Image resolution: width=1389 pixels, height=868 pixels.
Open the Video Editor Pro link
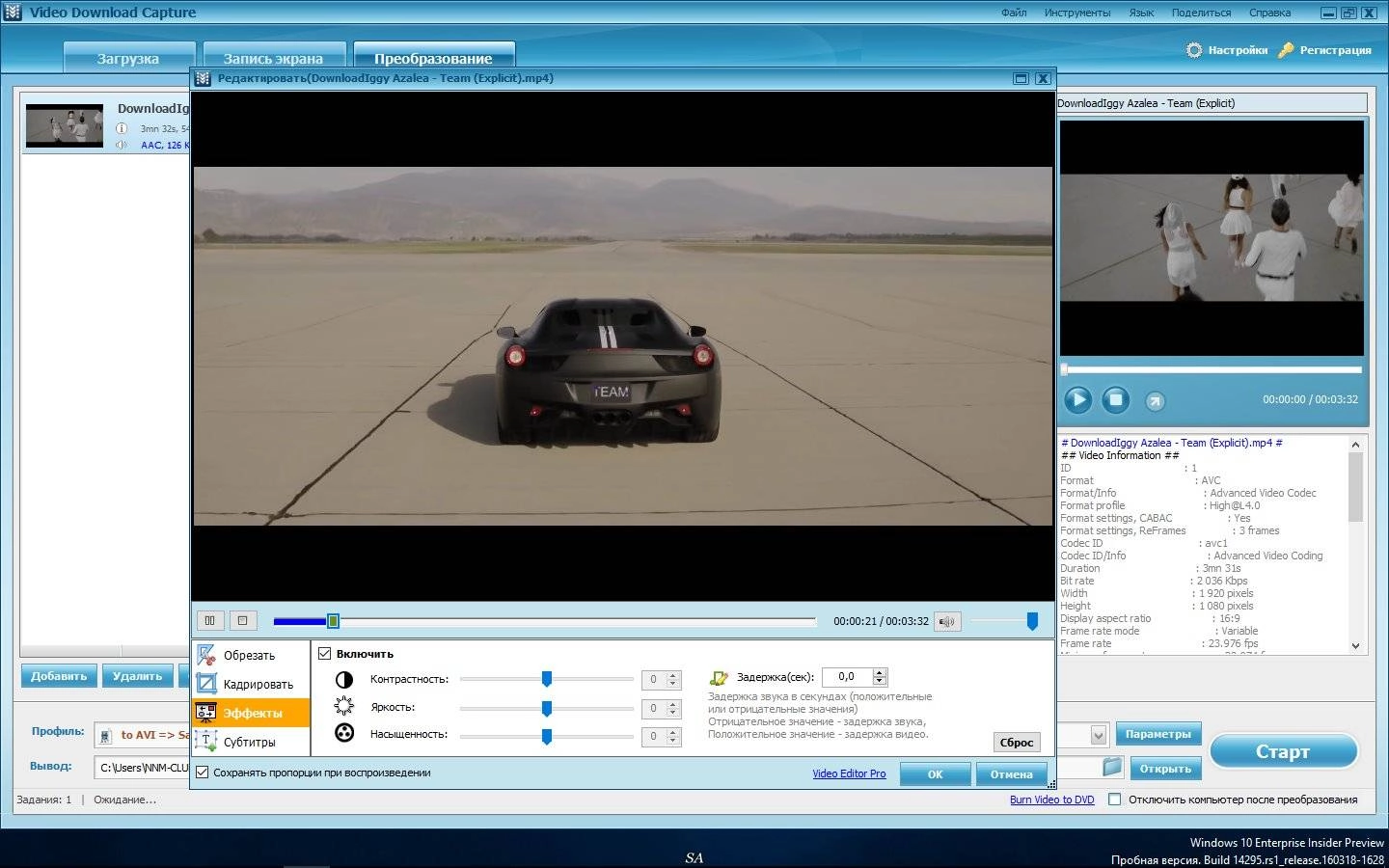click(x=849, y=773)
